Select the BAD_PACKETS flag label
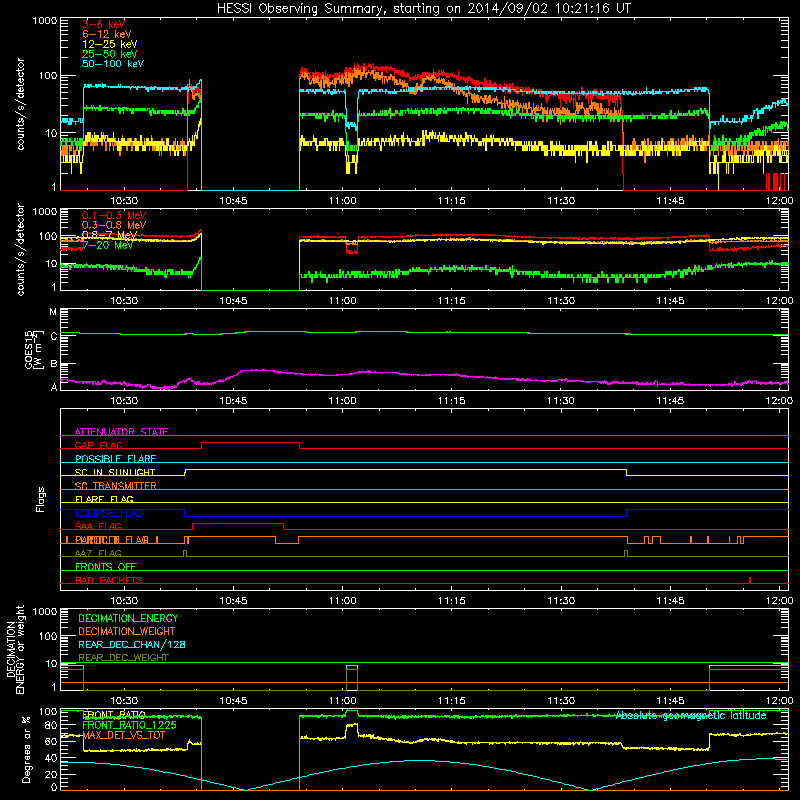This screenshot has height=800, width=800. [x=109, y=580]
